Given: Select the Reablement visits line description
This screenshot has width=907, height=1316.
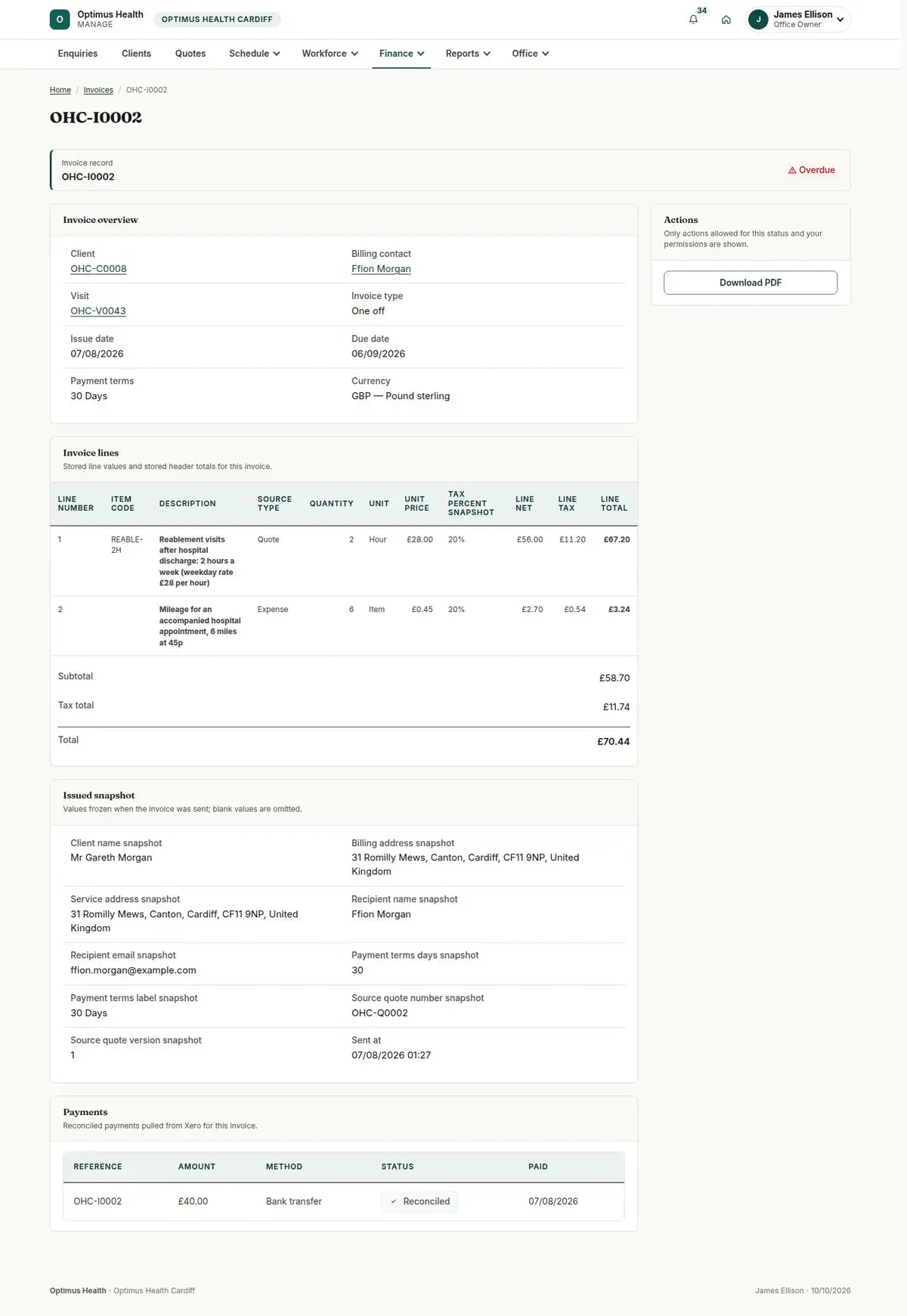Looking at the screenshot, I should coord(197,561).
